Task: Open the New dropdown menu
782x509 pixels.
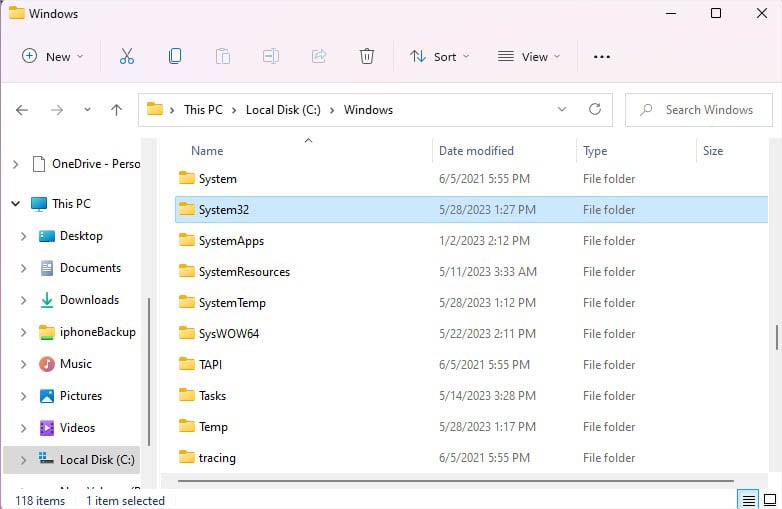Action: [x=53, y=56]
